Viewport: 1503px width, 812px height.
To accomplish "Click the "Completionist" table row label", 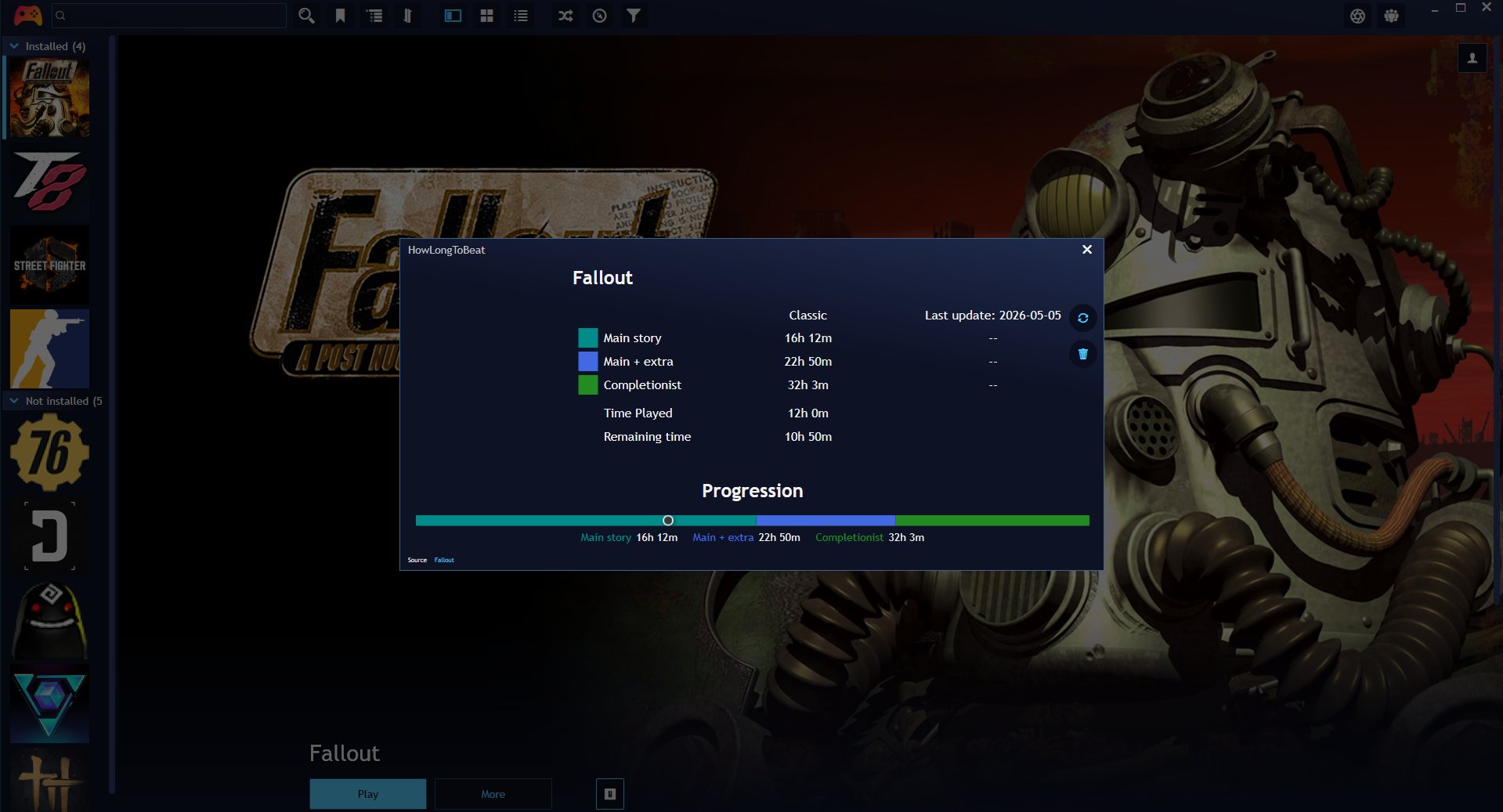I will [x=642, y=385].
